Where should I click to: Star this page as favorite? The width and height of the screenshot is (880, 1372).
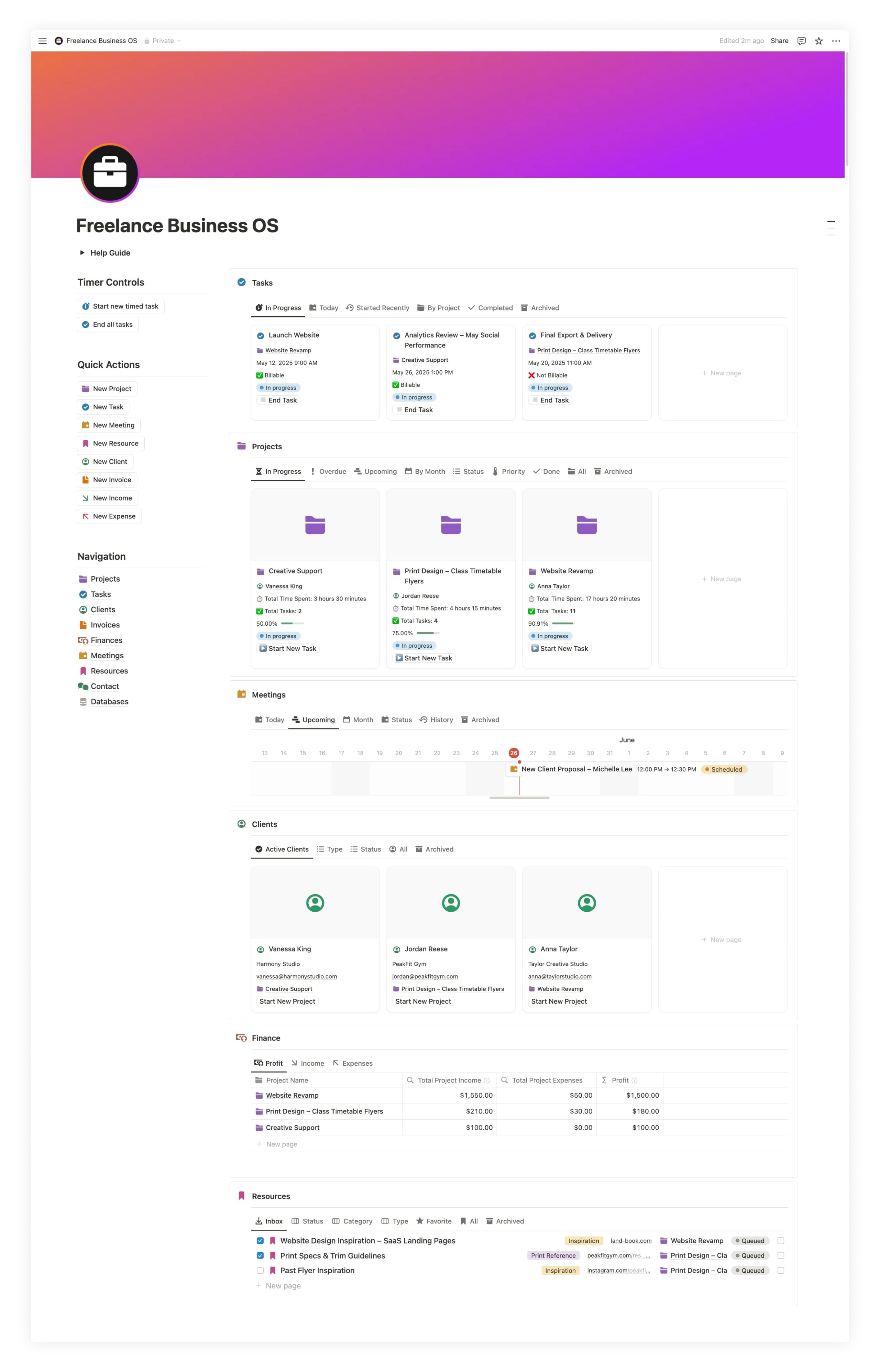818,41
